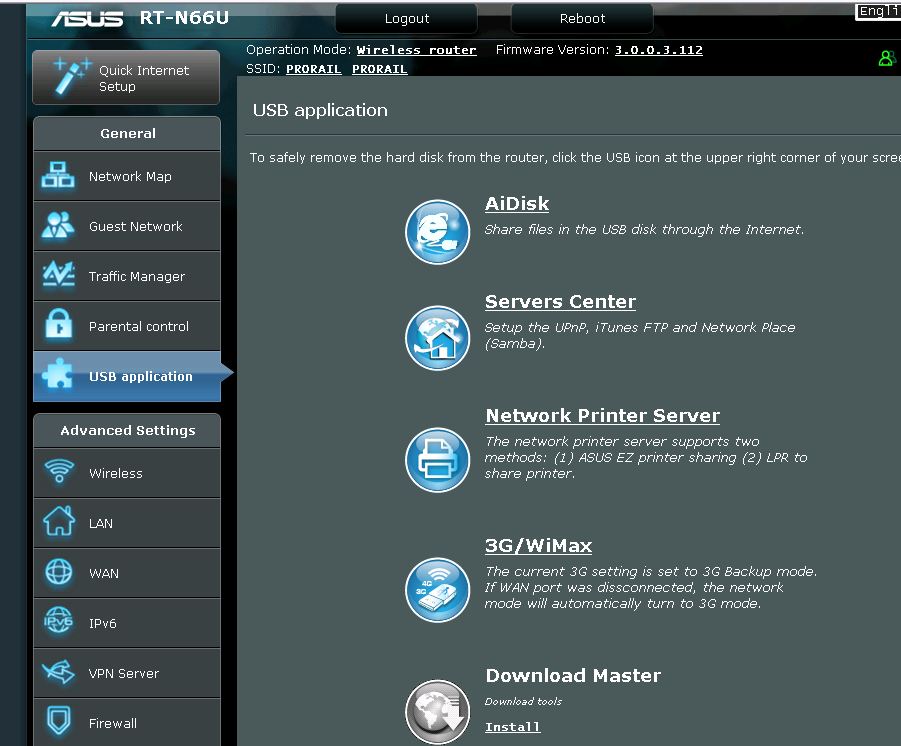Click the green user status icon
901x746 pixels.
[887, 58]
